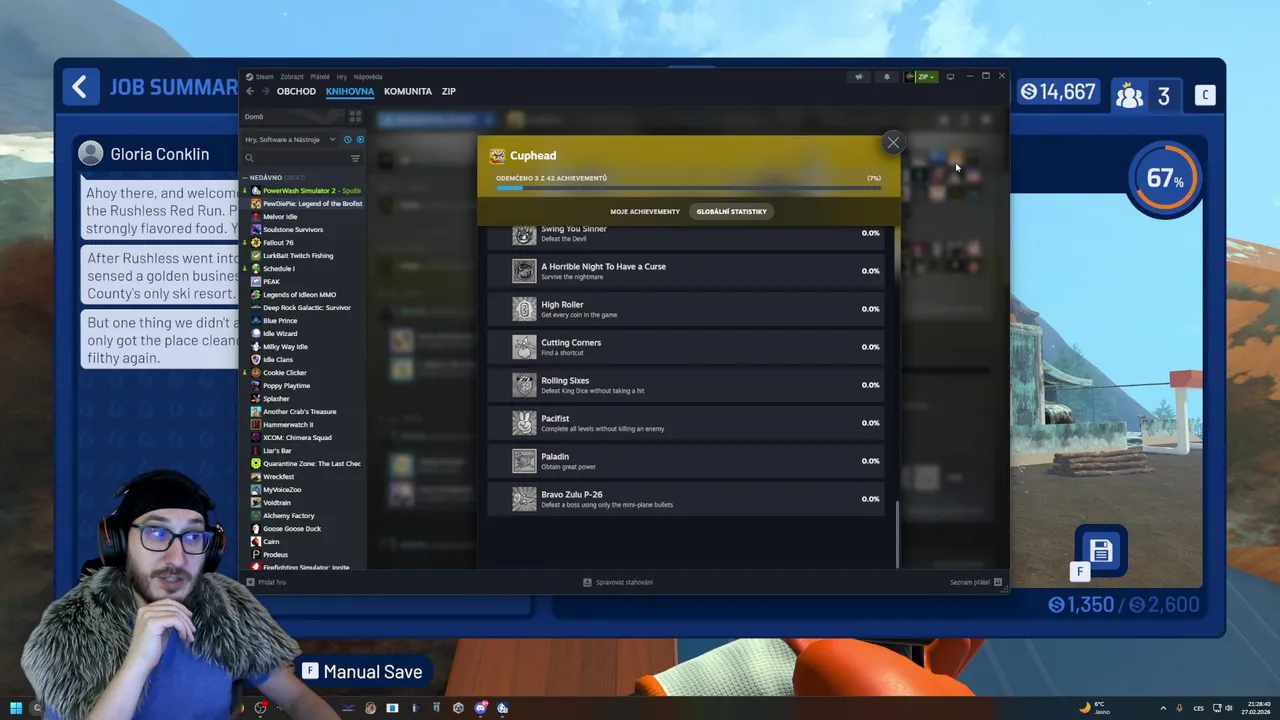
Task: Open Seznam přátel friends list
Action: [976, 582]
